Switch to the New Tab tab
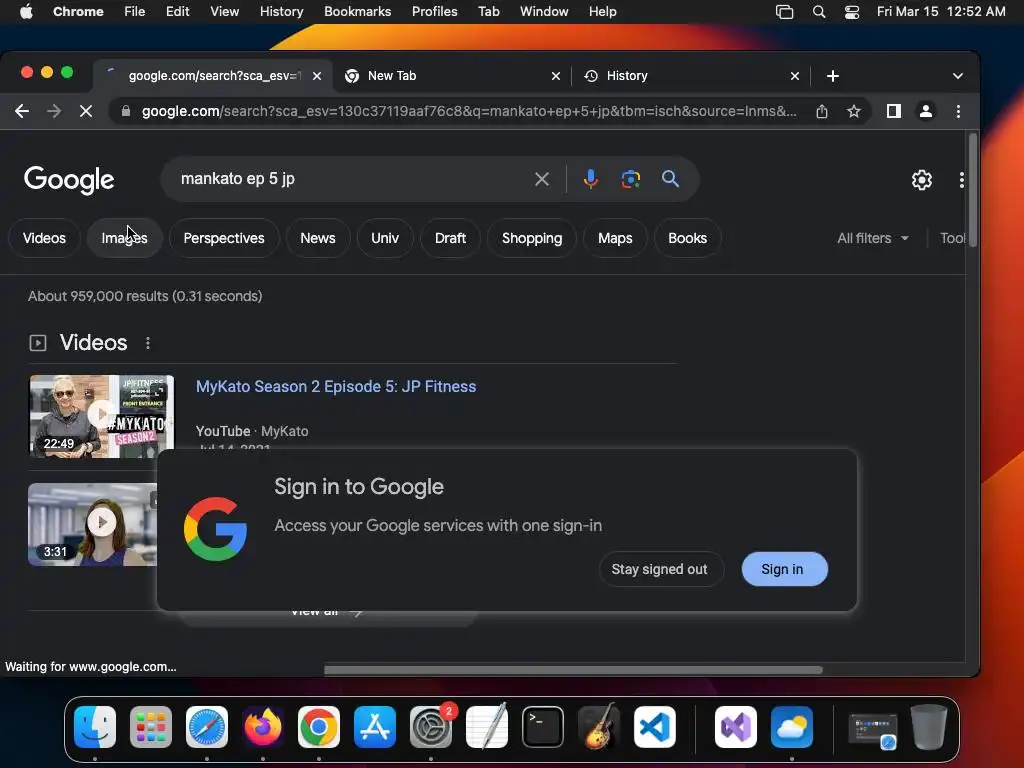The image size is (1024, 768). click(x=453, y=76)
